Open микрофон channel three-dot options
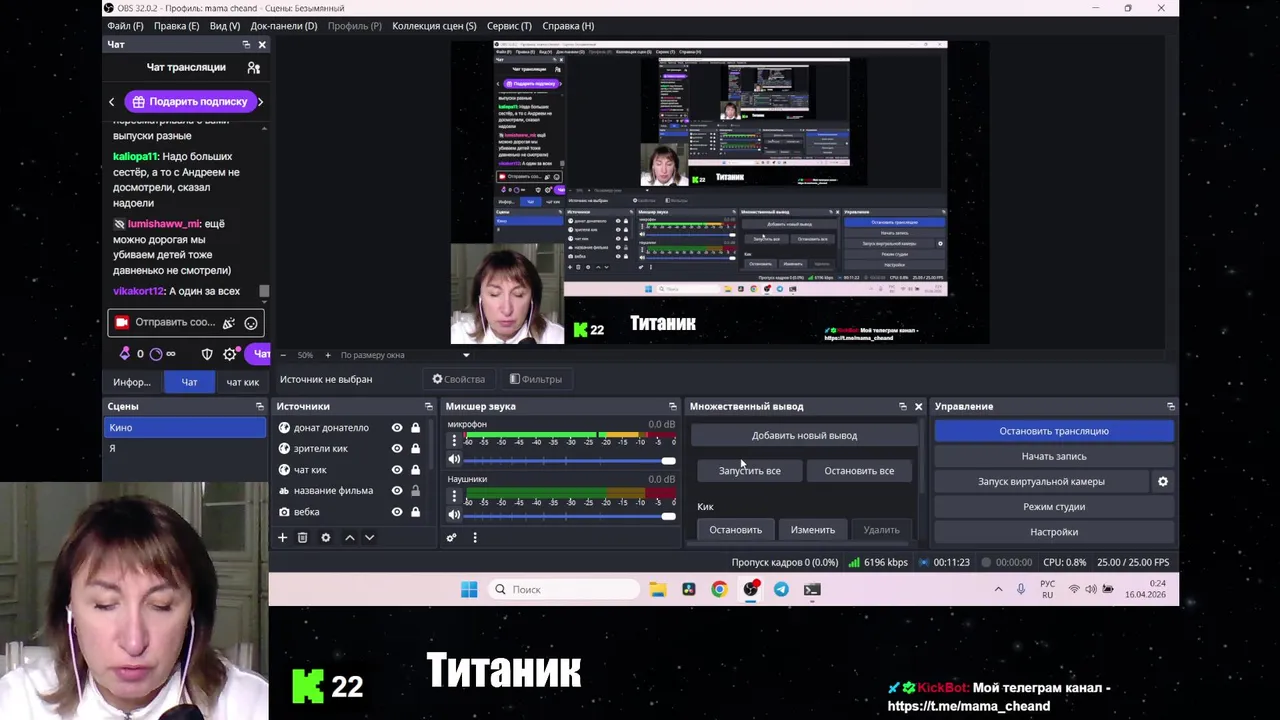The height and width of the screenshot is (720, 1280). (454, 441)
